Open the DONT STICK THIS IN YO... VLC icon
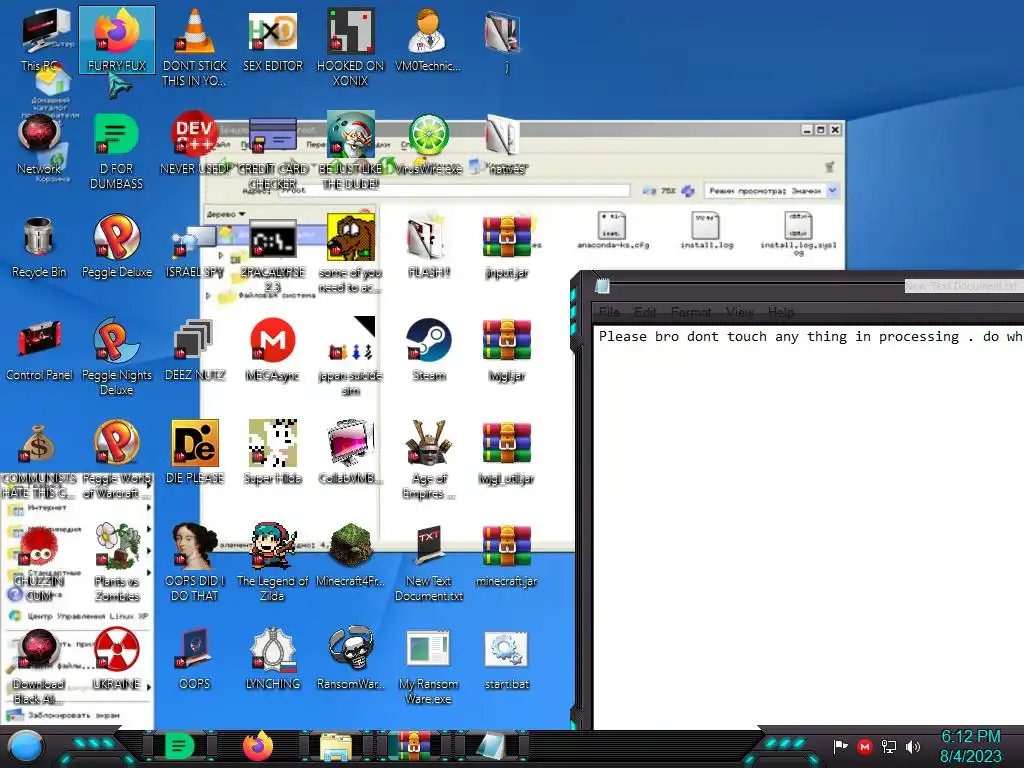1024x768 pixels. (195, 47)
